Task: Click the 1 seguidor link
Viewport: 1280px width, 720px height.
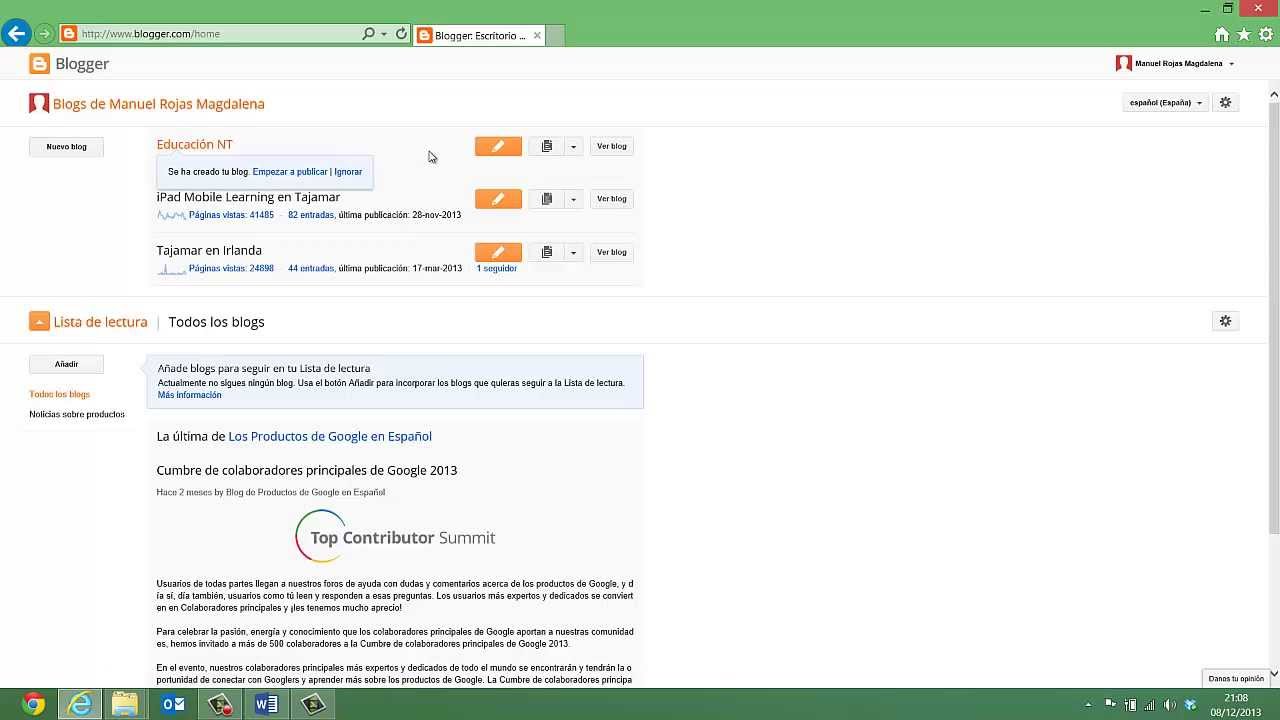Action: pyautogui.click(x=496, y=268)
